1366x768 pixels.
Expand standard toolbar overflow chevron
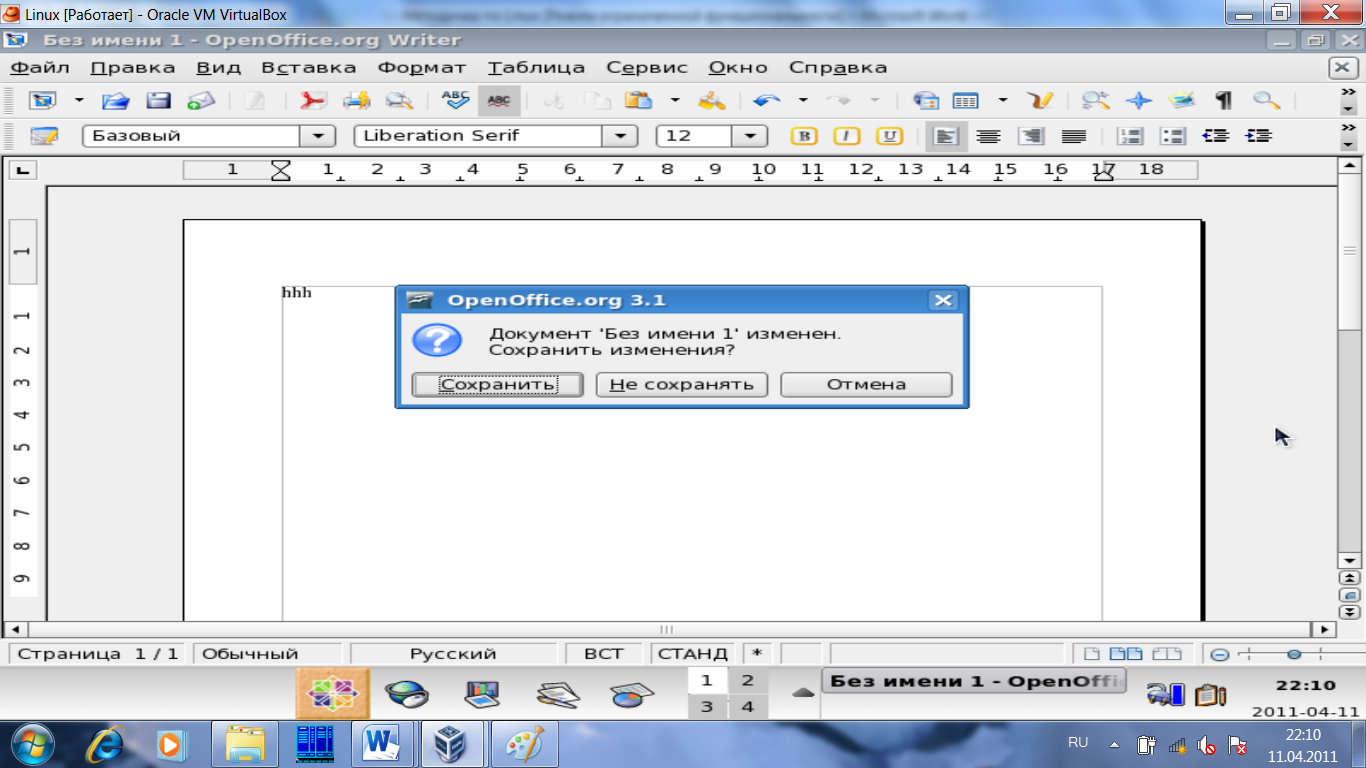click(x=1348, y=92)
